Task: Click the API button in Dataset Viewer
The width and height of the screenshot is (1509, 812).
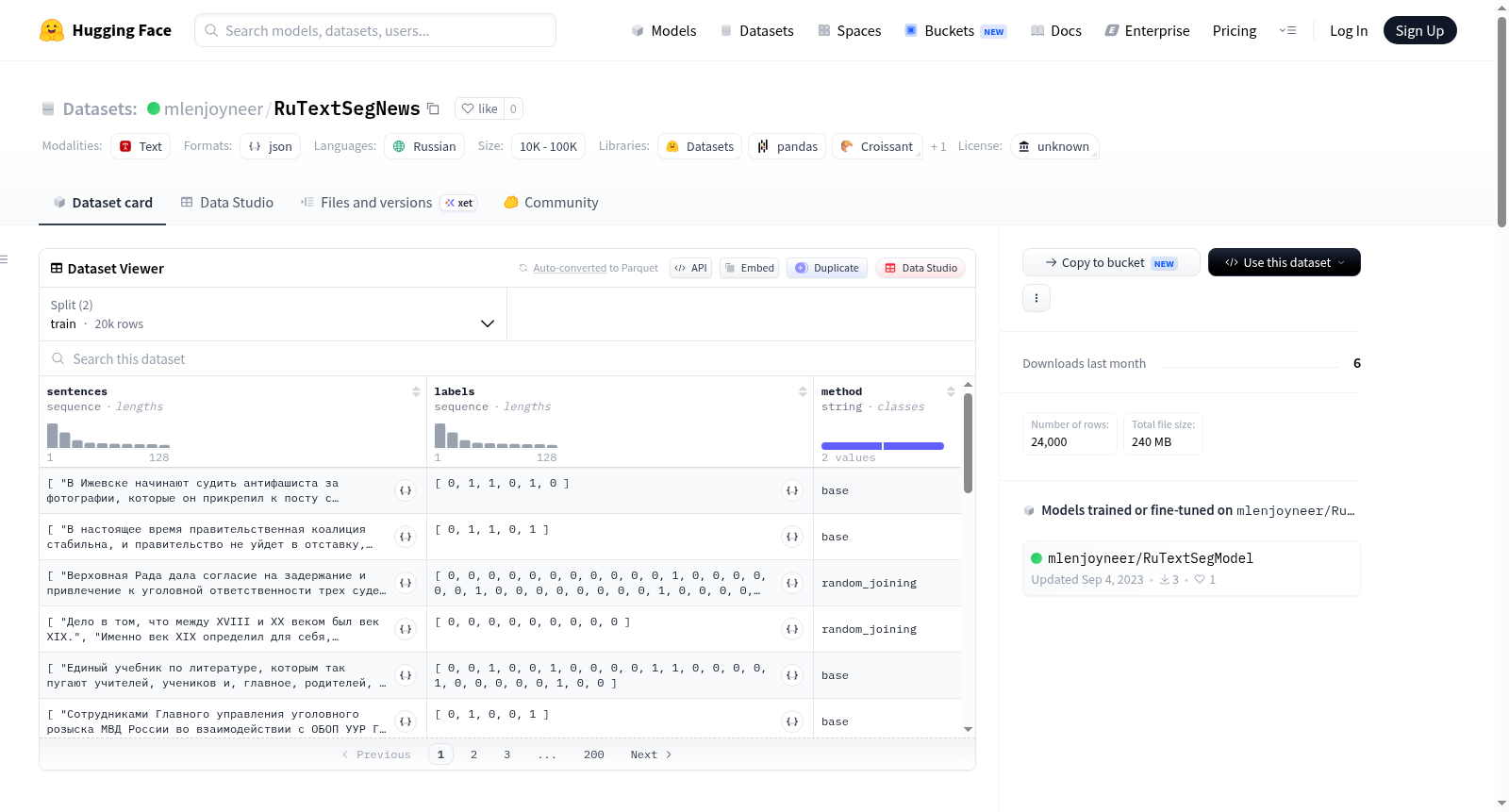Action: tap(690, 268)
